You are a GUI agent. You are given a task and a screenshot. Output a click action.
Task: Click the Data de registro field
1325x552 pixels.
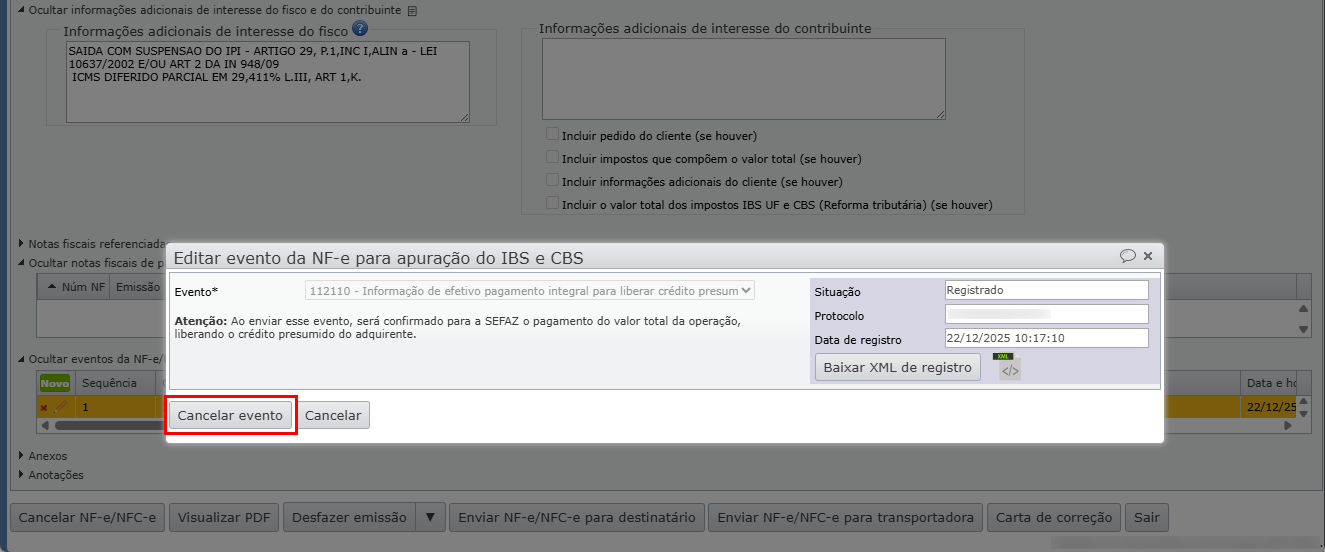pos(1047,338)
